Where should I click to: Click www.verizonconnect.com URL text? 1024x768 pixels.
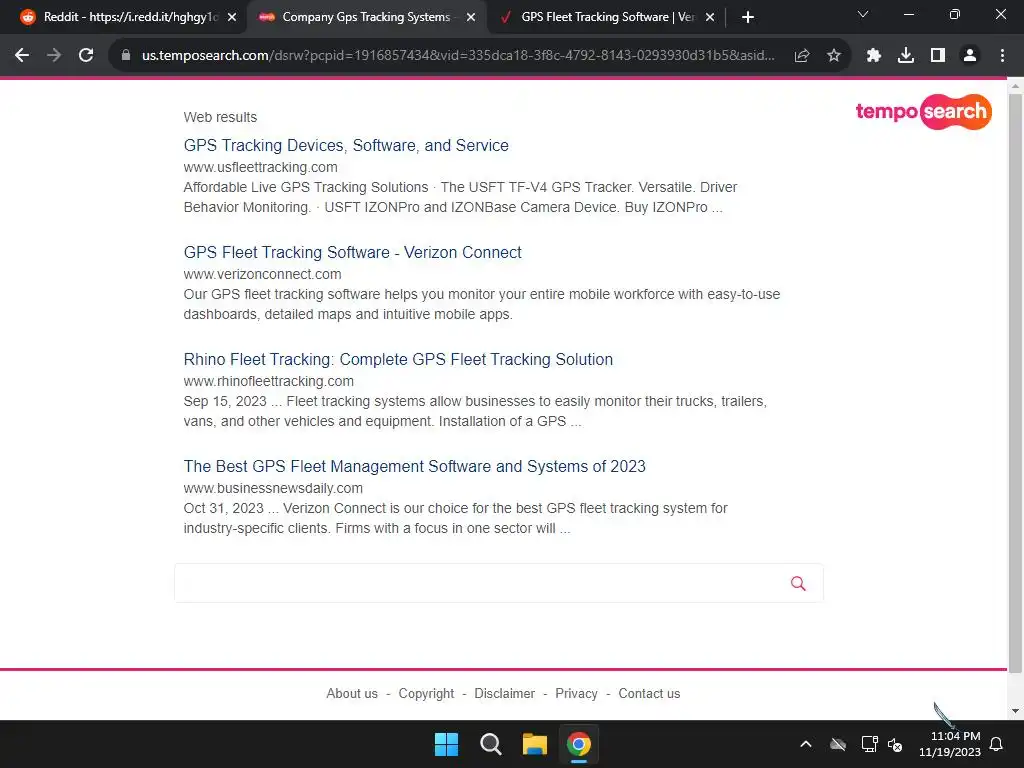click(263, 275)
